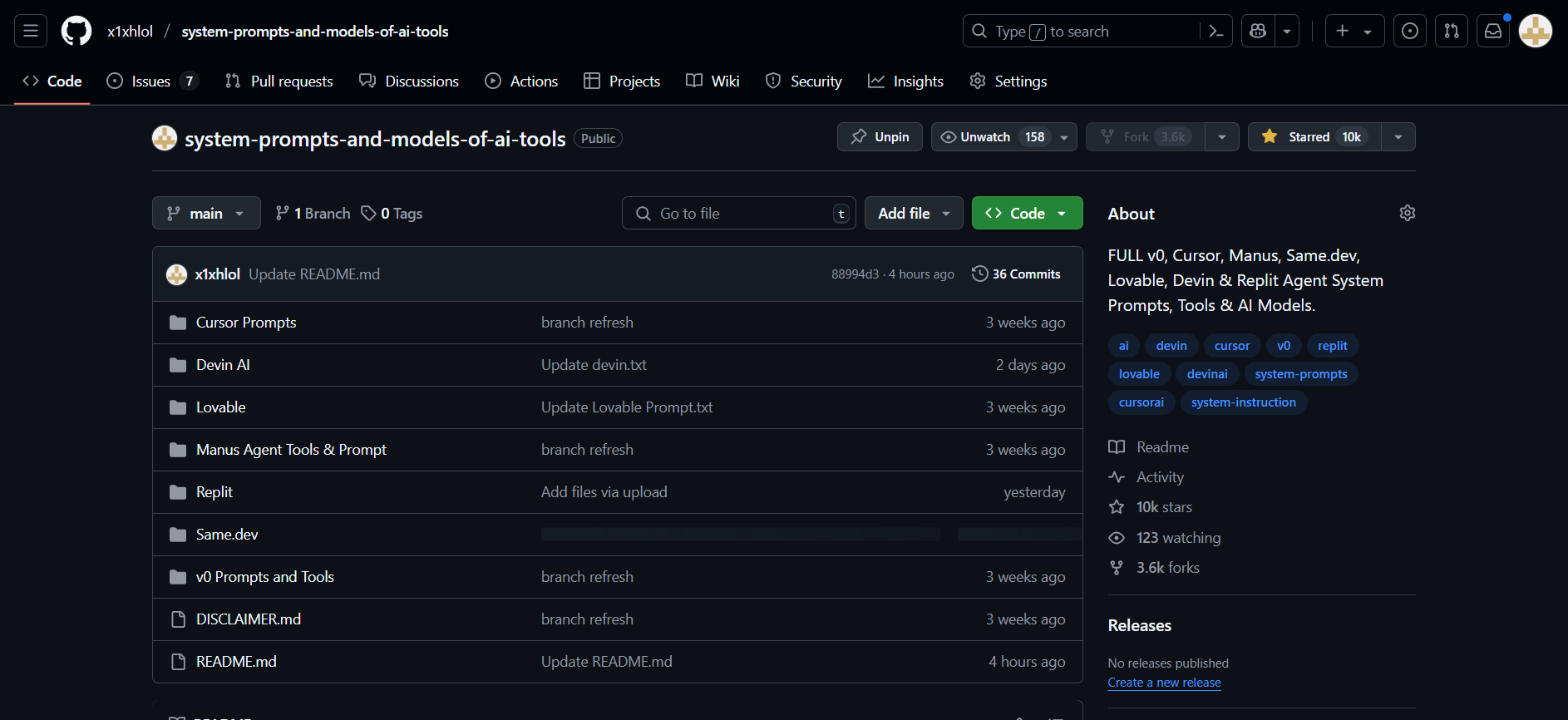
Task: Go to the GitHub homepage logo
Action: tap(76, 31)
